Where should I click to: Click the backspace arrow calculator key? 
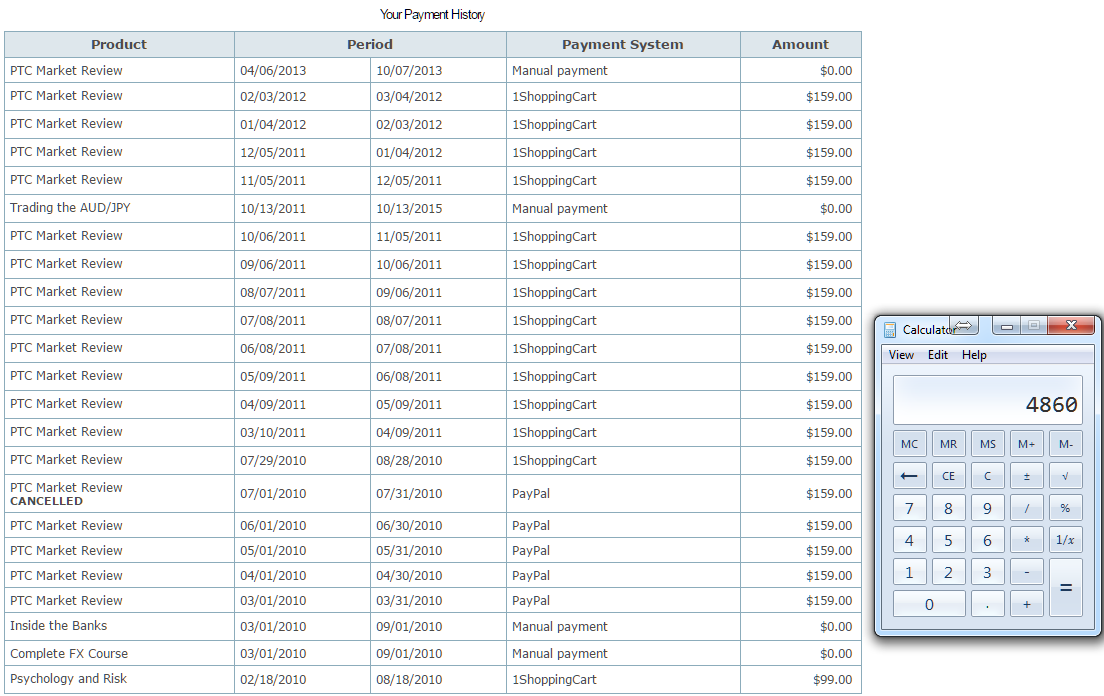pyautogui.click(x=910, y=476)
